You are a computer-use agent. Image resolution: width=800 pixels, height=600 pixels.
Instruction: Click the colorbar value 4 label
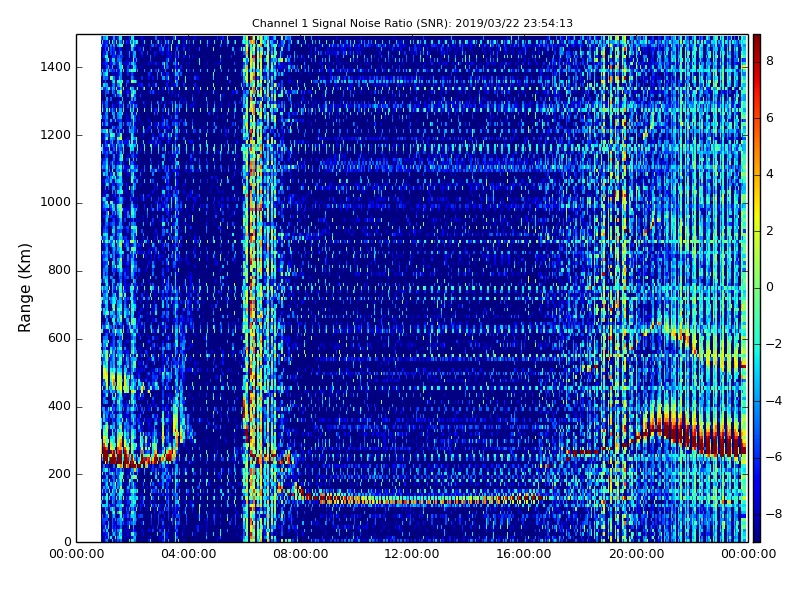pos(770,174)
